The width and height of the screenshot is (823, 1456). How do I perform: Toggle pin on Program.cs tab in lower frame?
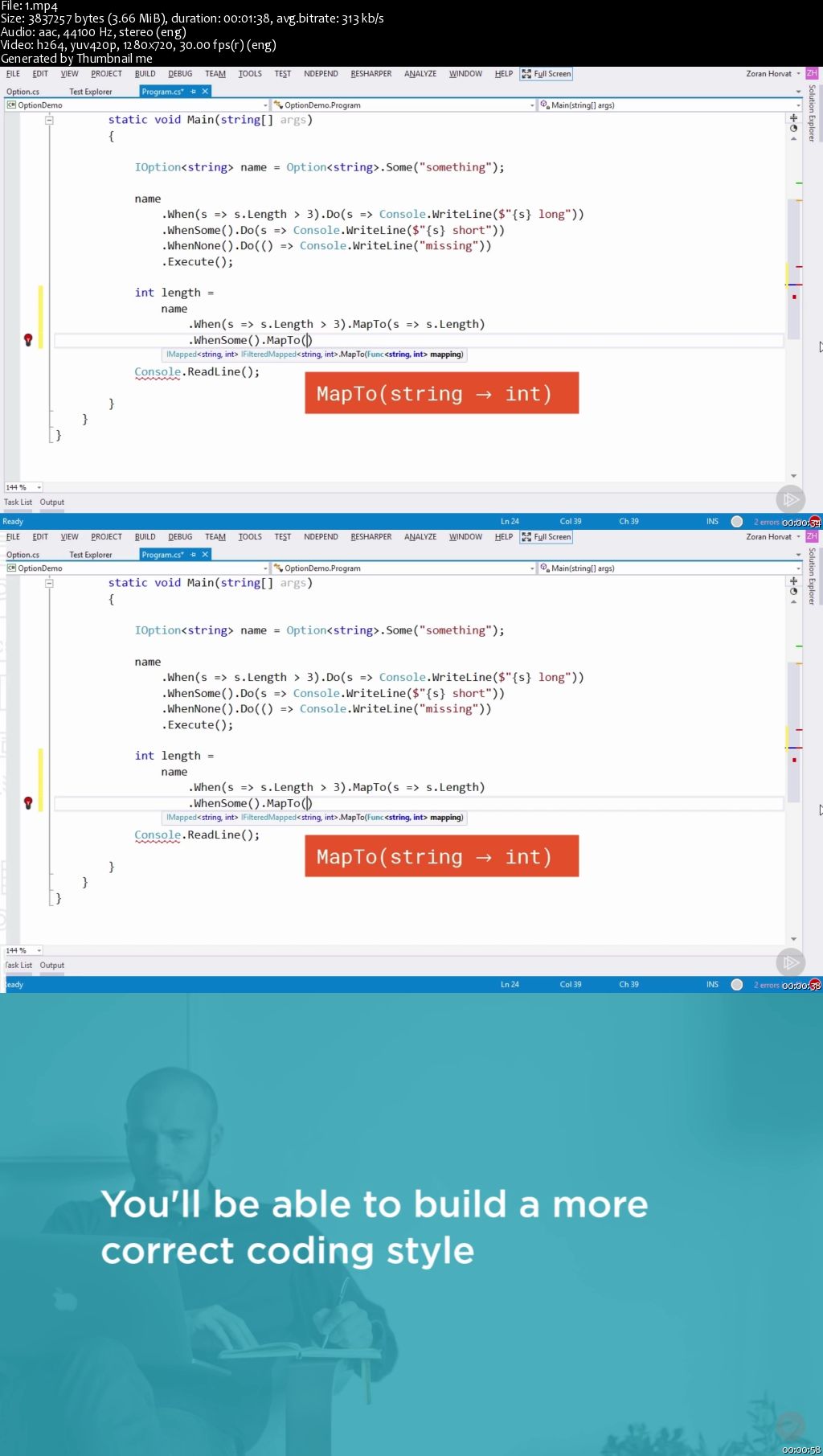pos(193,555)
